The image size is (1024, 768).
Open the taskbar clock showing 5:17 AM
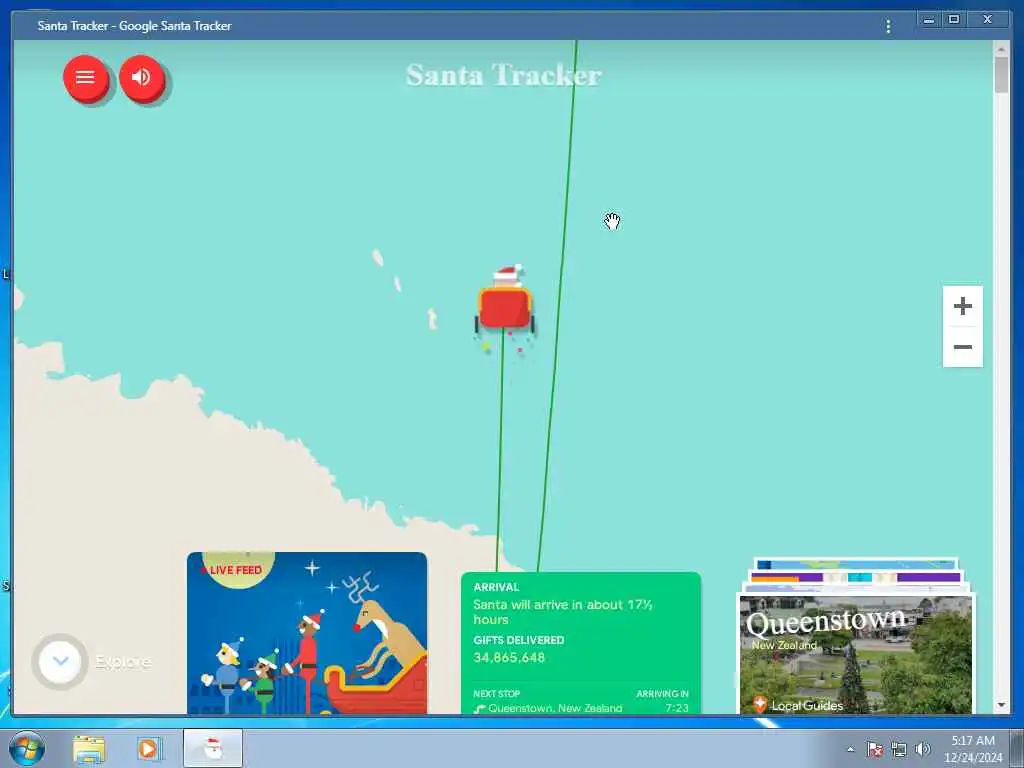[x=973, y=749]
